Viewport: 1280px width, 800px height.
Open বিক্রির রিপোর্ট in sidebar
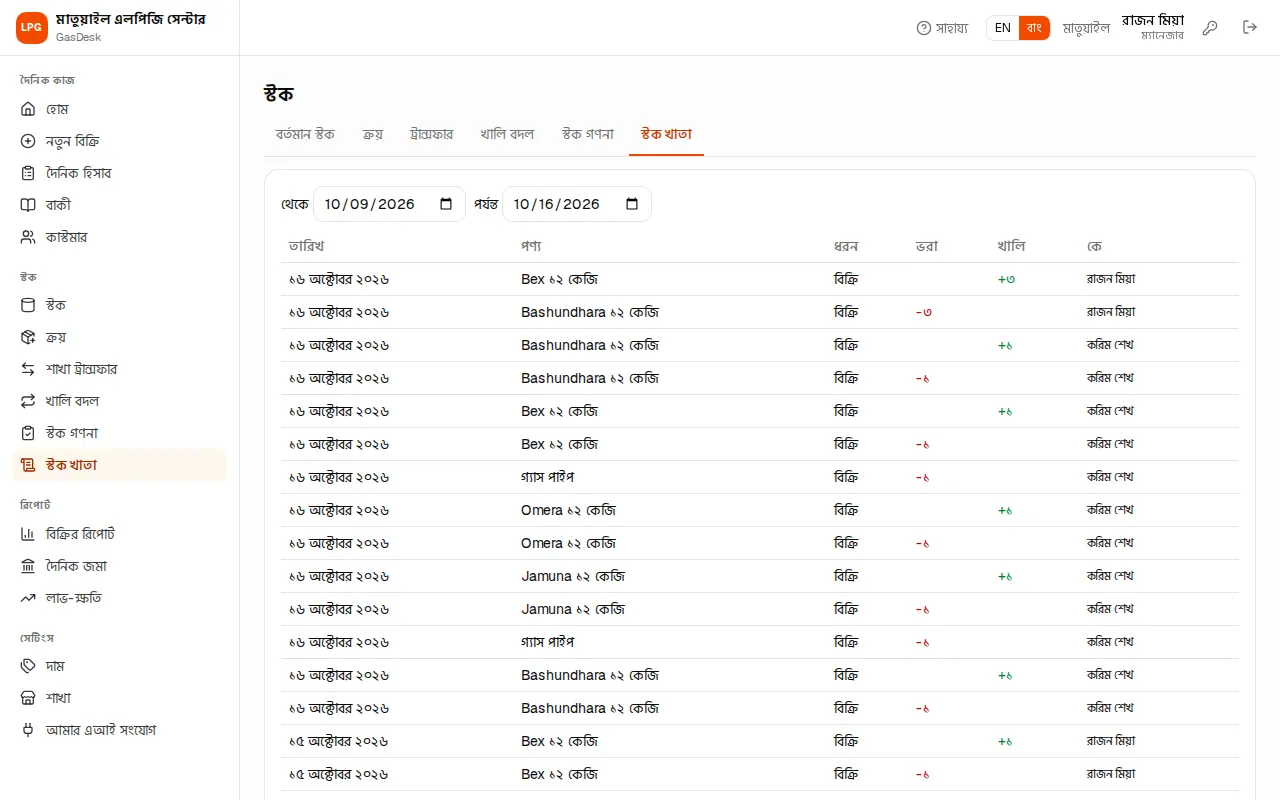tap(119, 534)
